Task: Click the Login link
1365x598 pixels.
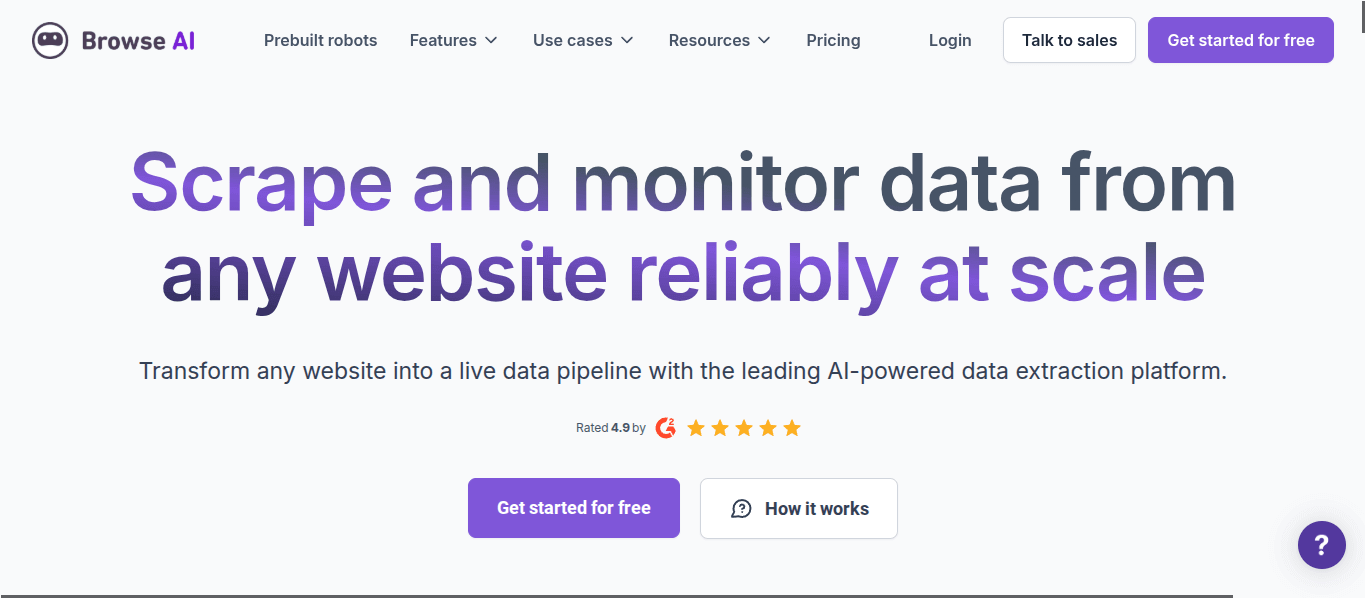Action: pos(950,40)
